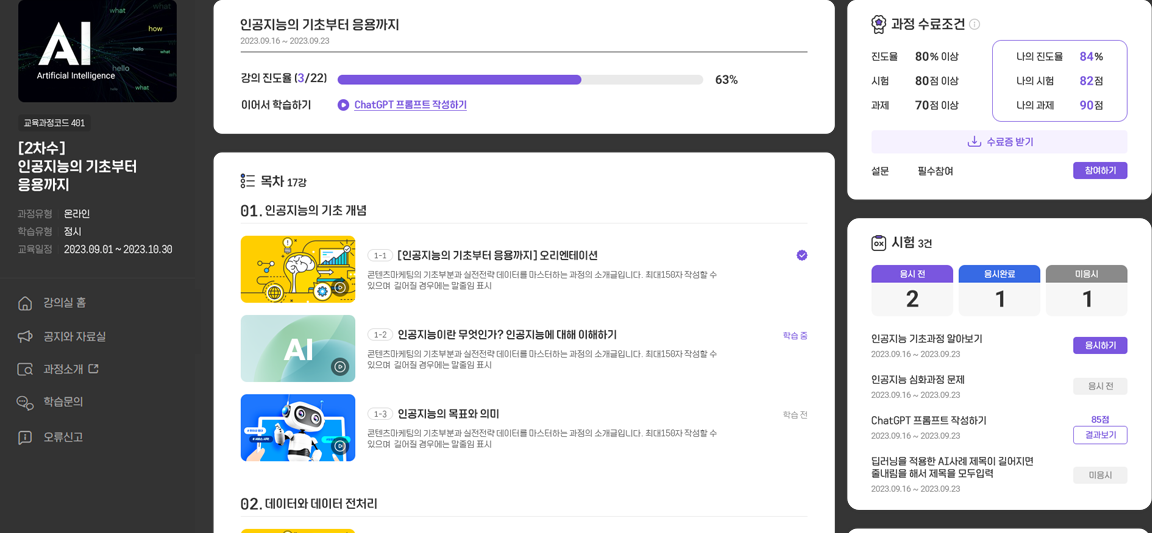The image size is (1152, 533).
Task: Click the 오류신고 report icon
Action: coord(26,437)
